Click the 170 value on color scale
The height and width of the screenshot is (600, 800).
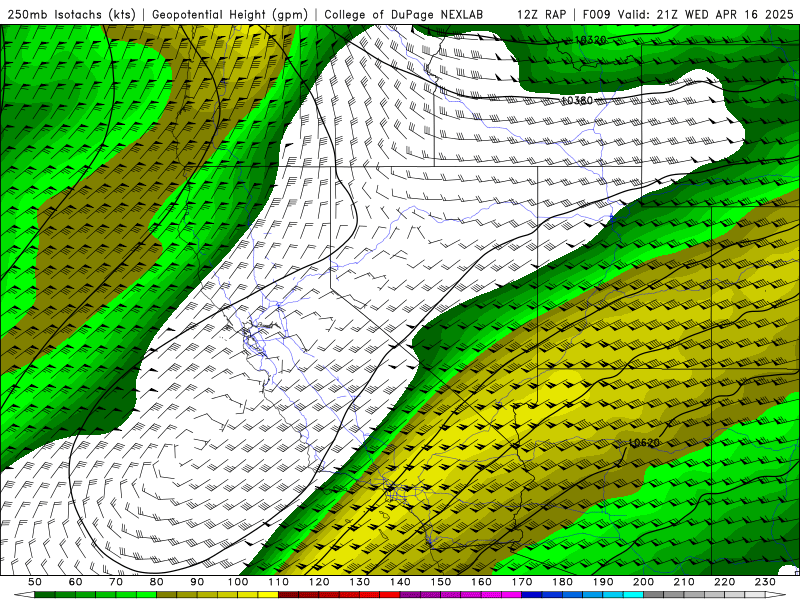click(522, 582)
